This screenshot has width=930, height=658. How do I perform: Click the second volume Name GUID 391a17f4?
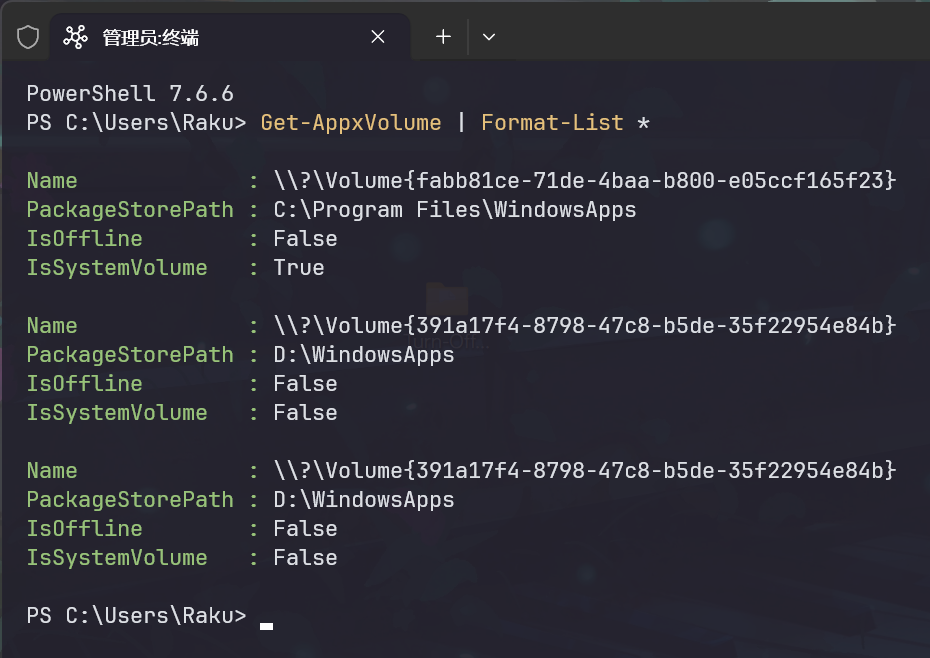585,325
